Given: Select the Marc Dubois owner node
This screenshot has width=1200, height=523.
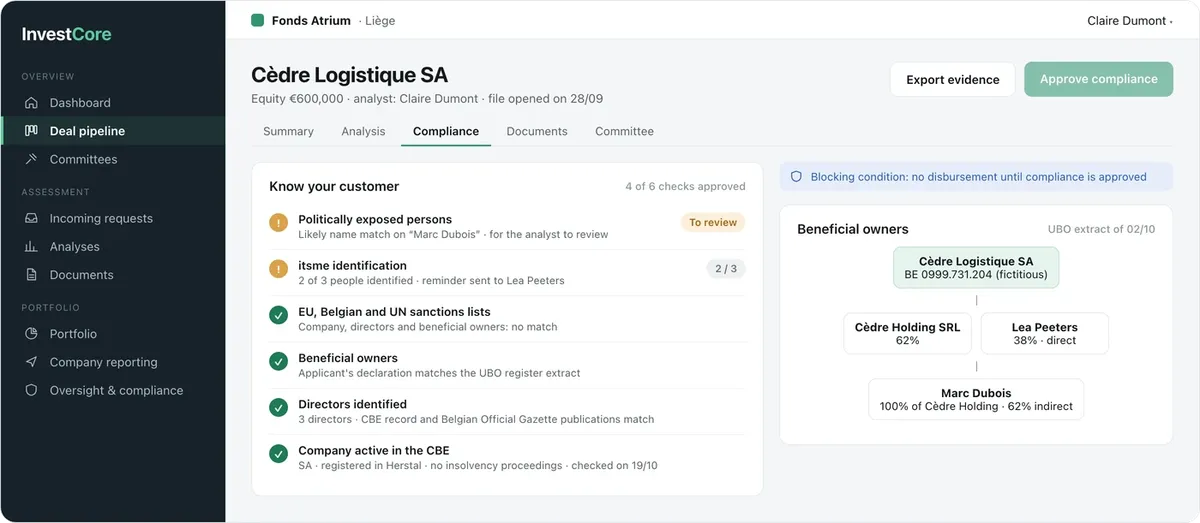Looking at the screenshot, I should pyautogui.click(x=976, y=399).
